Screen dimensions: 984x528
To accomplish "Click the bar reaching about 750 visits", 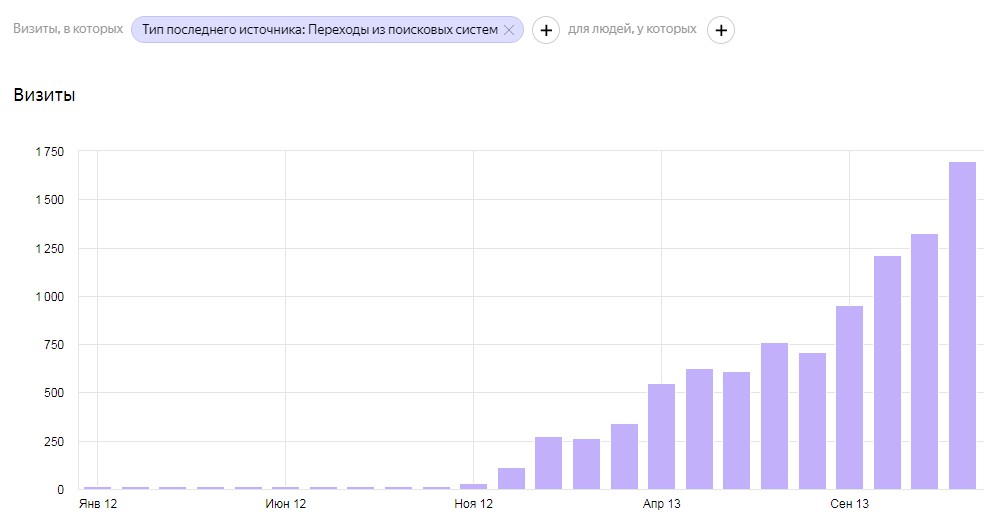I will point(774,416).
